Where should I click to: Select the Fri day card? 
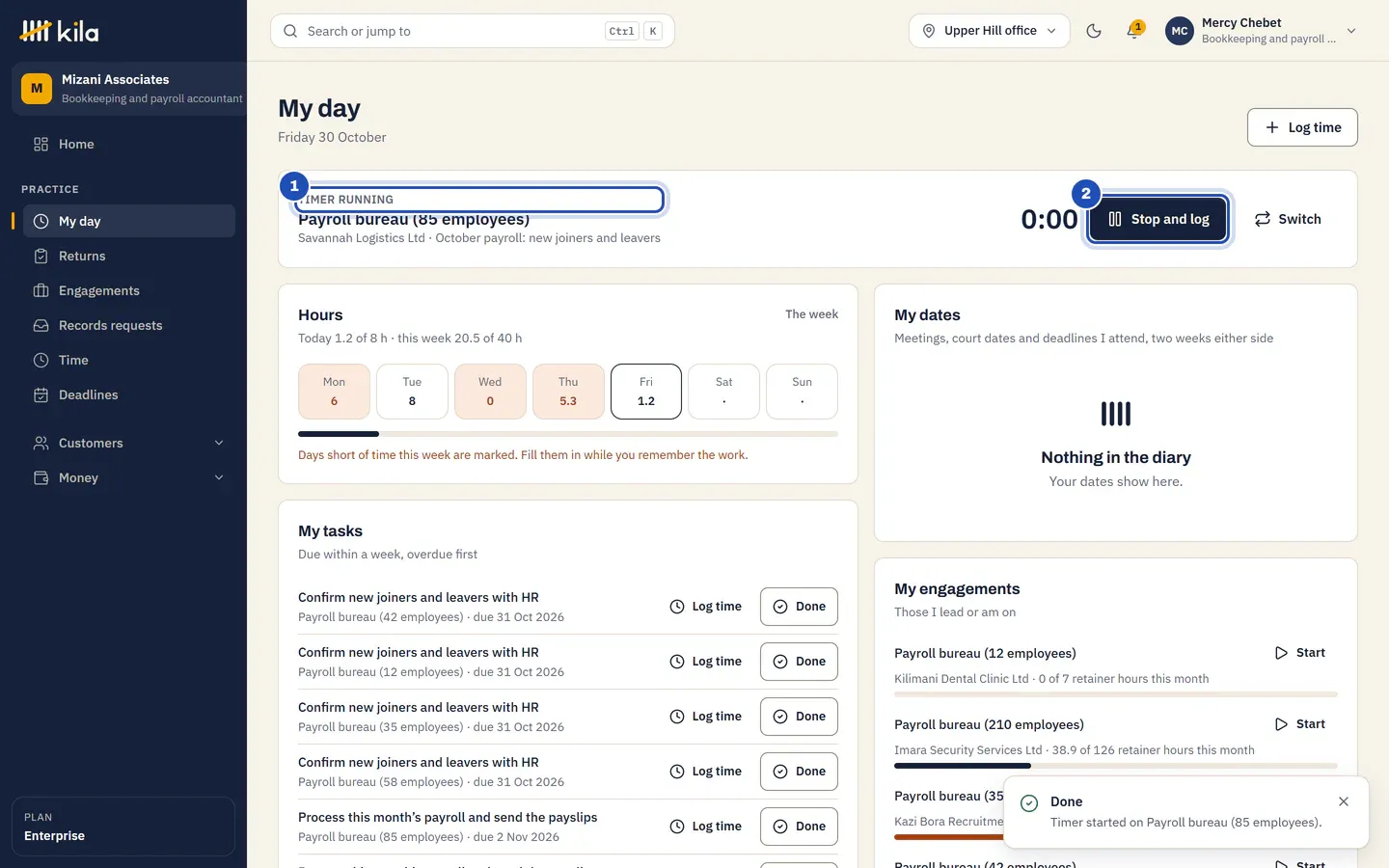[x=646, y=392]
